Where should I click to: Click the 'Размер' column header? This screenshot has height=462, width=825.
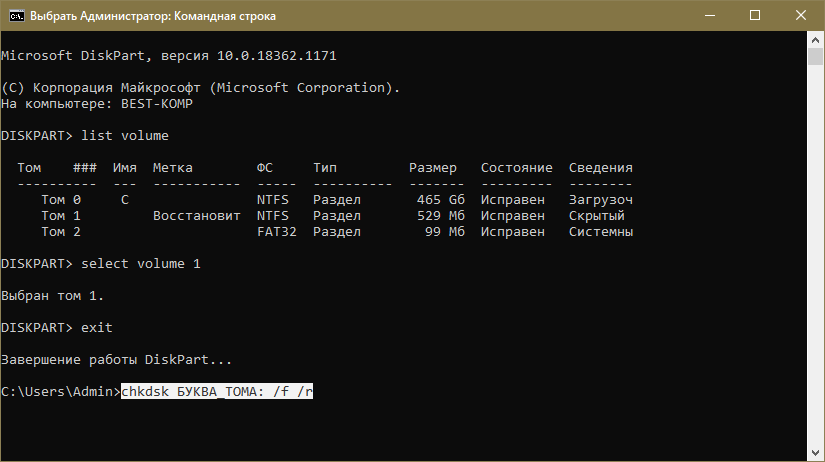pos(432,168)
